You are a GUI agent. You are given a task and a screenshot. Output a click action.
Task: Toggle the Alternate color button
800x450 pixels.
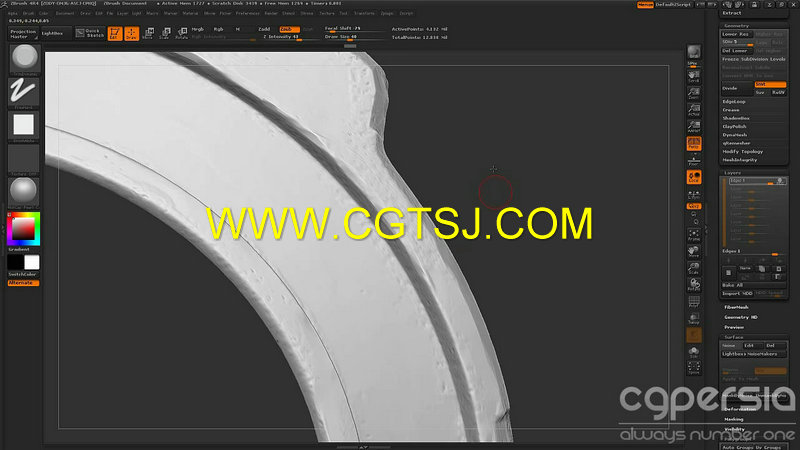coord(23,283)
